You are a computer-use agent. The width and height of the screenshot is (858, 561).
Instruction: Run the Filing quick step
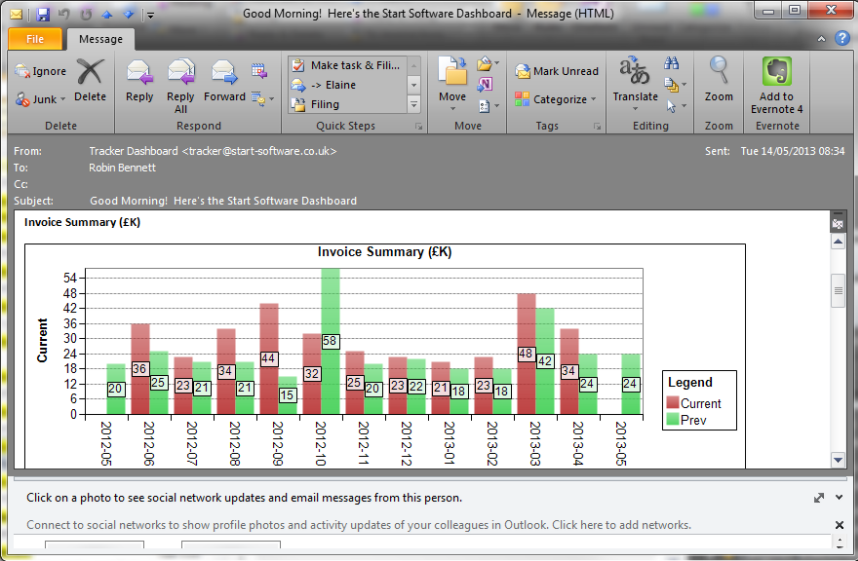pyautogui.click(x=348, y=104)
